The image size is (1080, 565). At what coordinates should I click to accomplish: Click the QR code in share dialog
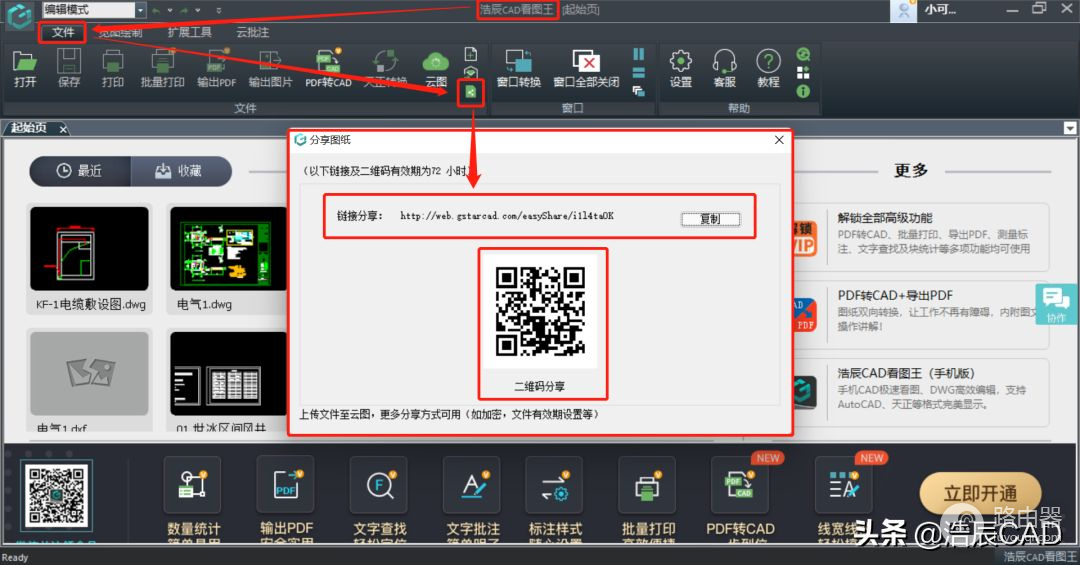pos(540,311)
